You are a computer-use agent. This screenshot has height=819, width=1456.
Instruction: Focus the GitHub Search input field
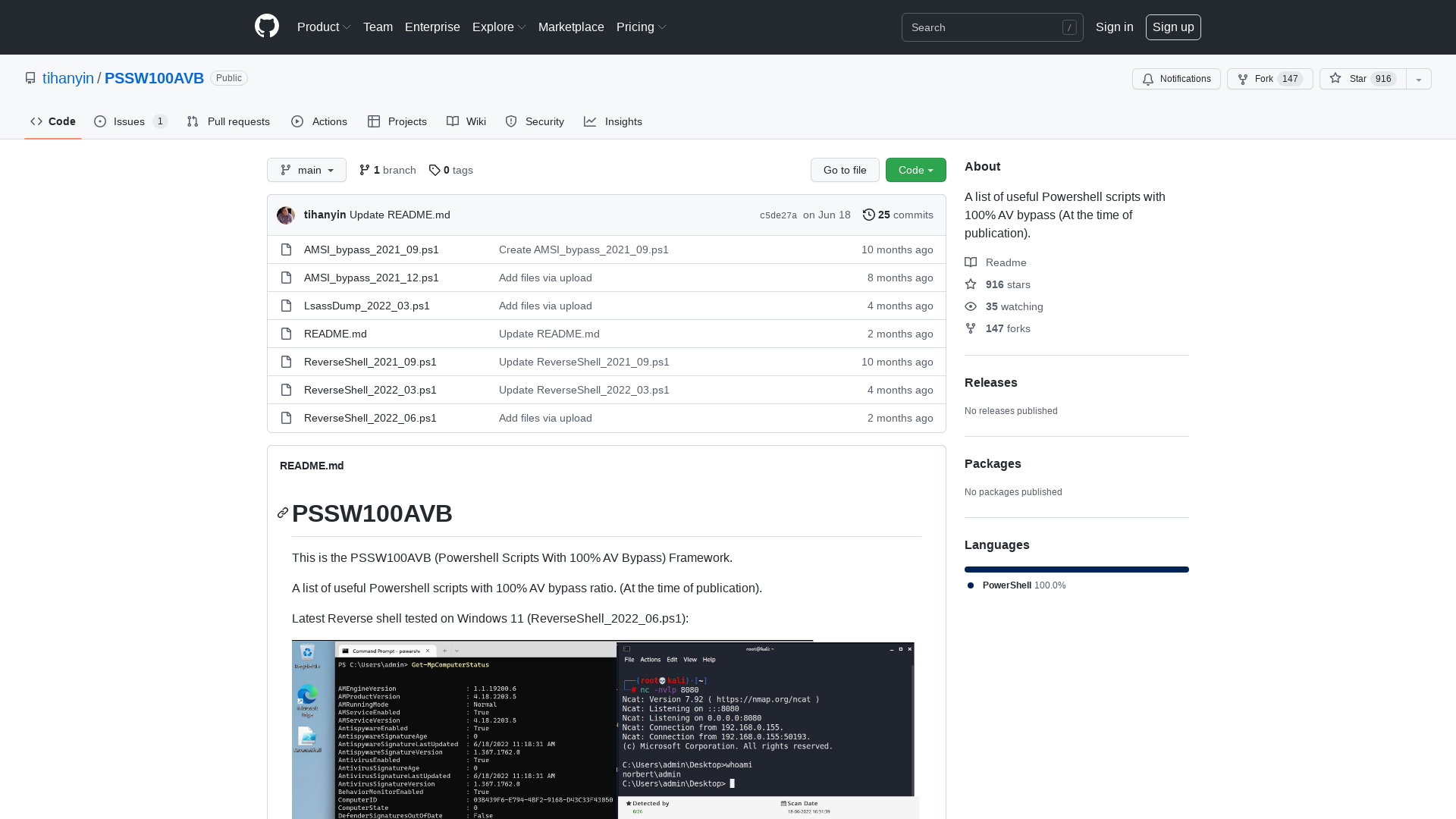(x=992, y=27)
